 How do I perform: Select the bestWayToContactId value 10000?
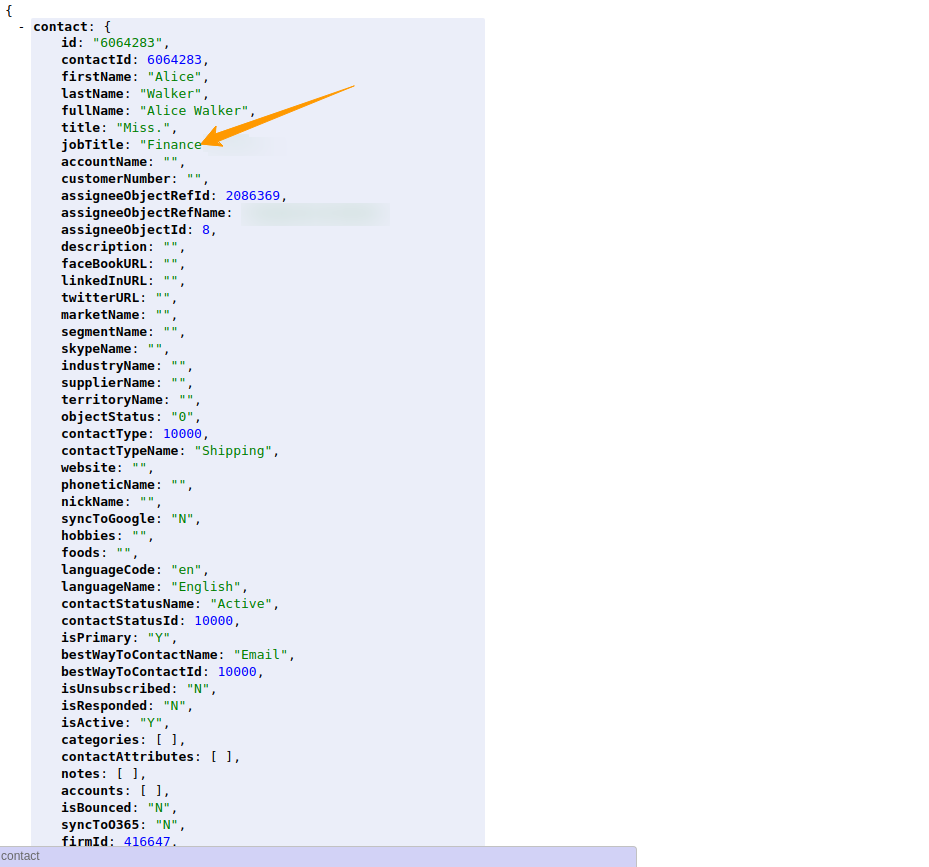coord(237,672)
